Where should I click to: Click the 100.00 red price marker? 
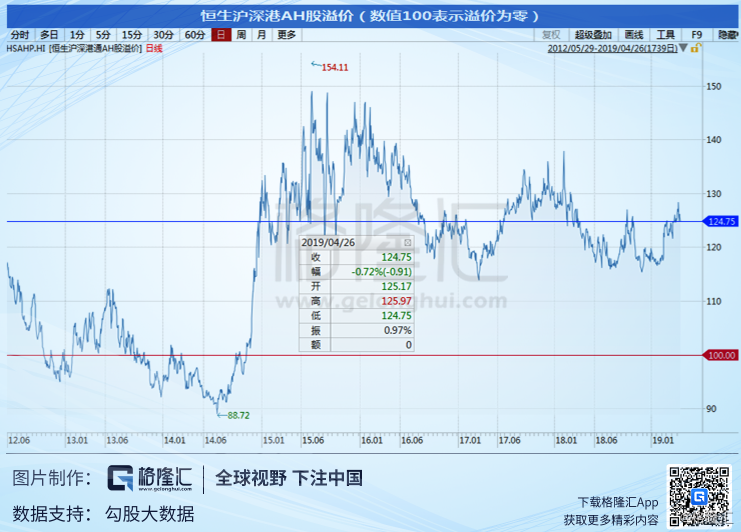pos(721,355)
